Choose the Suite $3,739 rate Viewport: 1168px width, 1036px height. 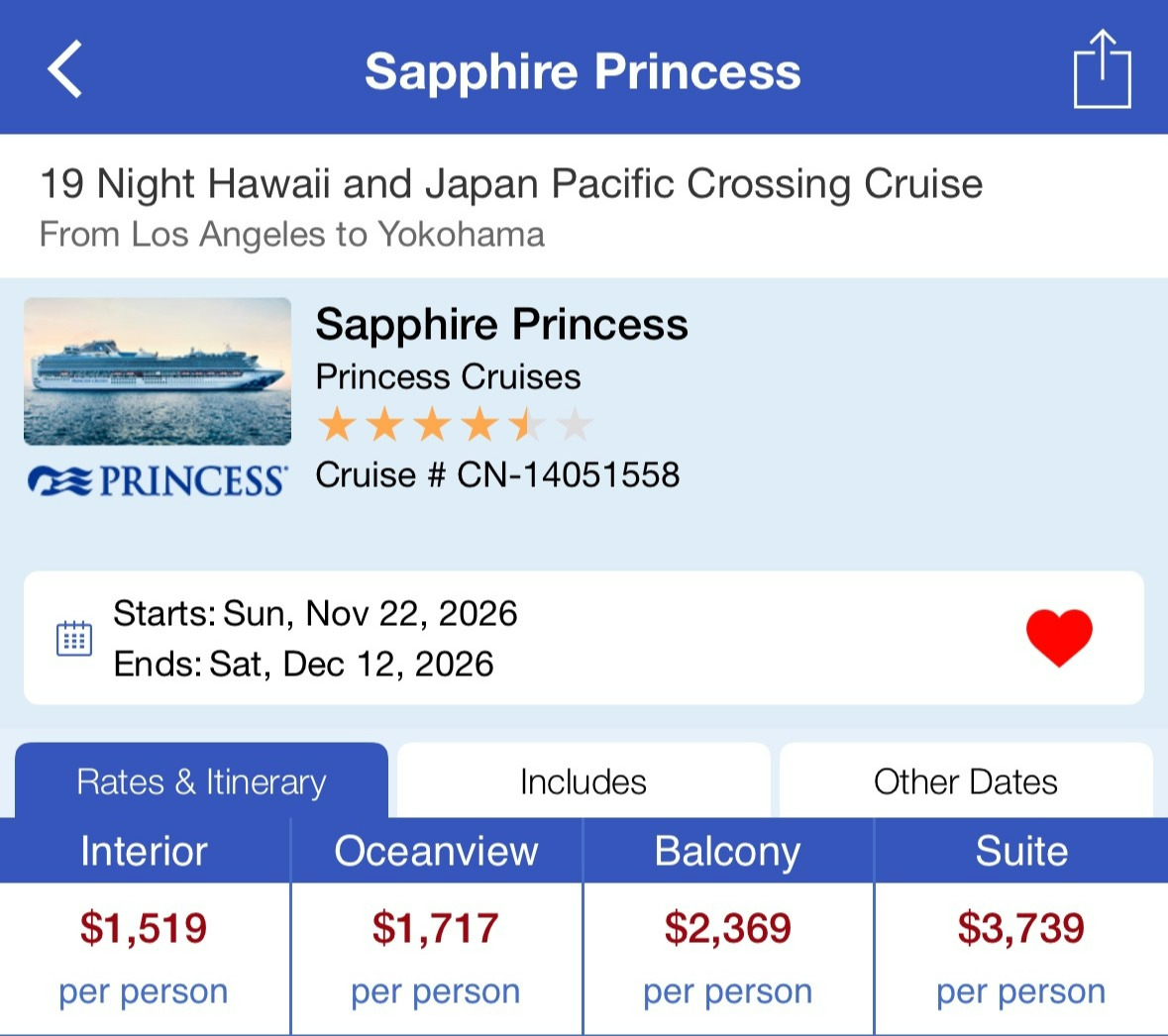1021,928
